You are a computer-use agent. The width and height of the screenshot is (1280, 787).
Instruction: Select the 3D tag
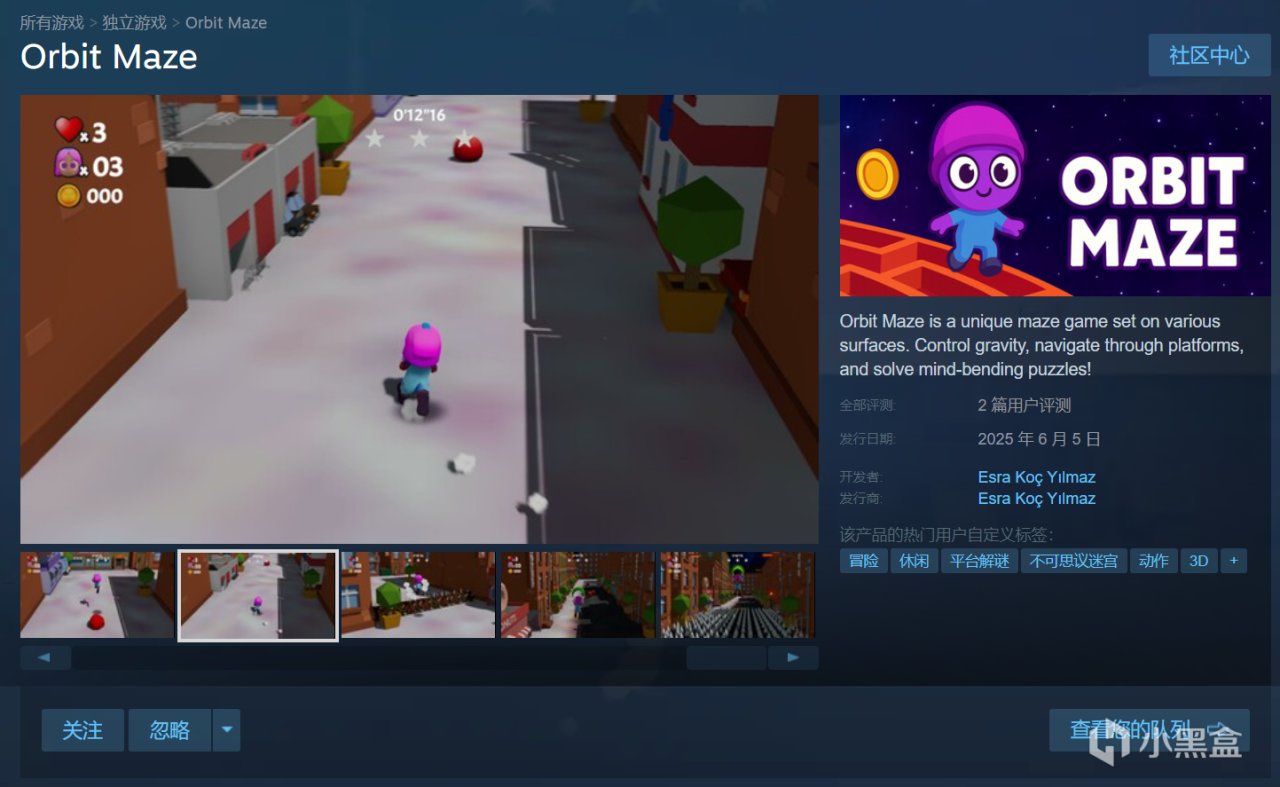pyautogui.click(x=1198, y=561)
